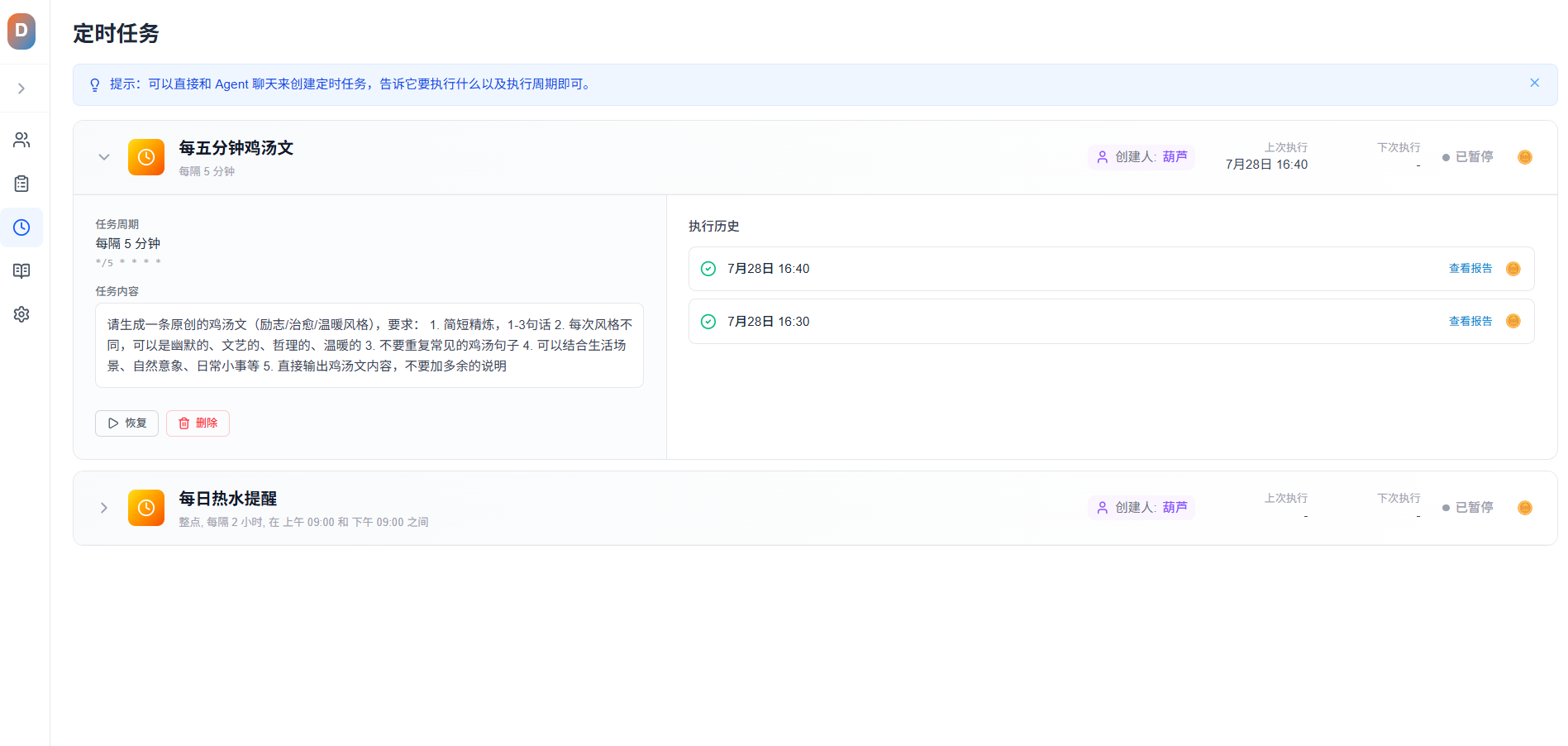Click the orange clock icon of 每五分钟鸡汤文
The width and height of the screenshot is (1568, 746).
pyautogui.click(x=146, y=157)
